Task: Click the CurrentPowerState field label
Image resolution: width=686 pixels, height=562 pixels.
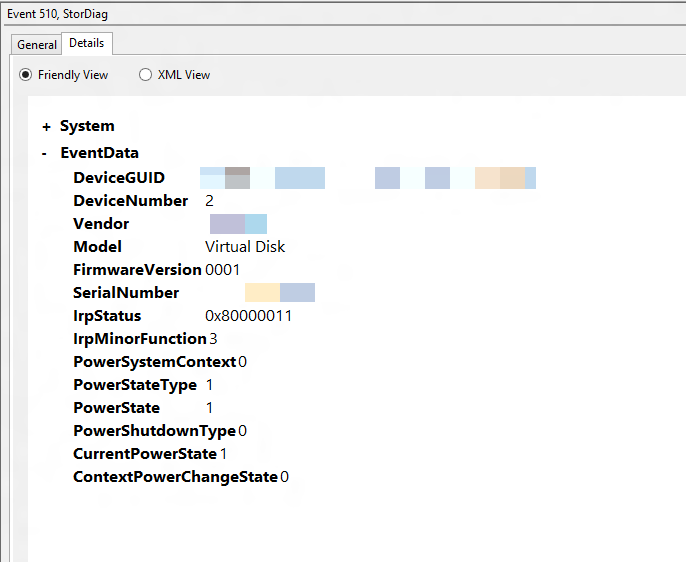Action: [x=145, y=454]
